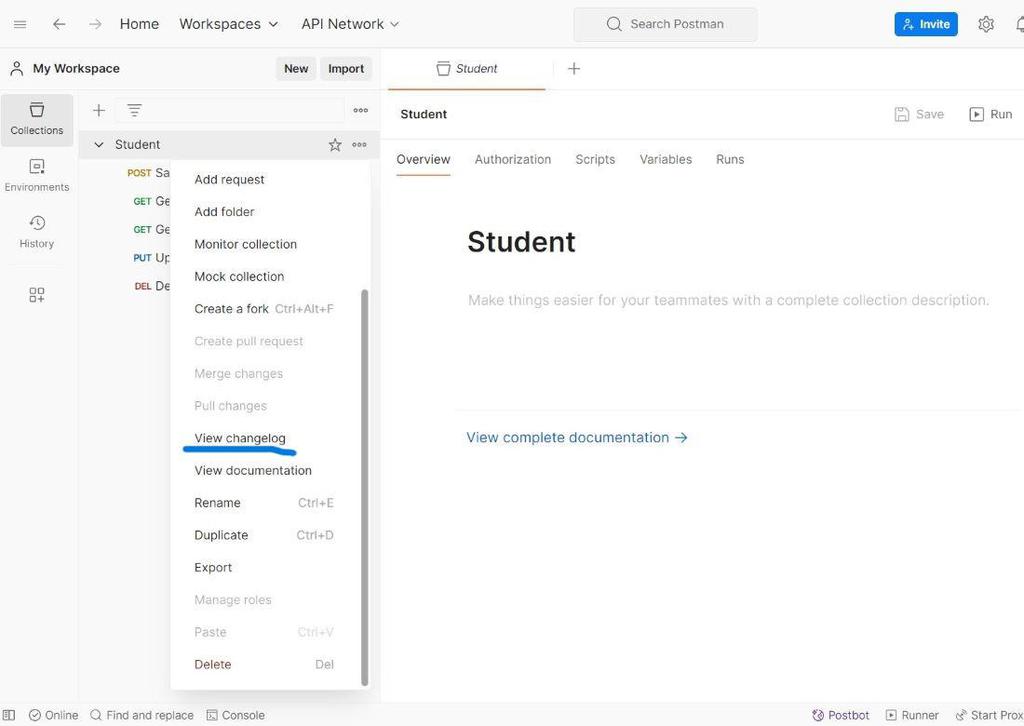Star the Student collection
1024x726 pixels.
tap(335, 145)
